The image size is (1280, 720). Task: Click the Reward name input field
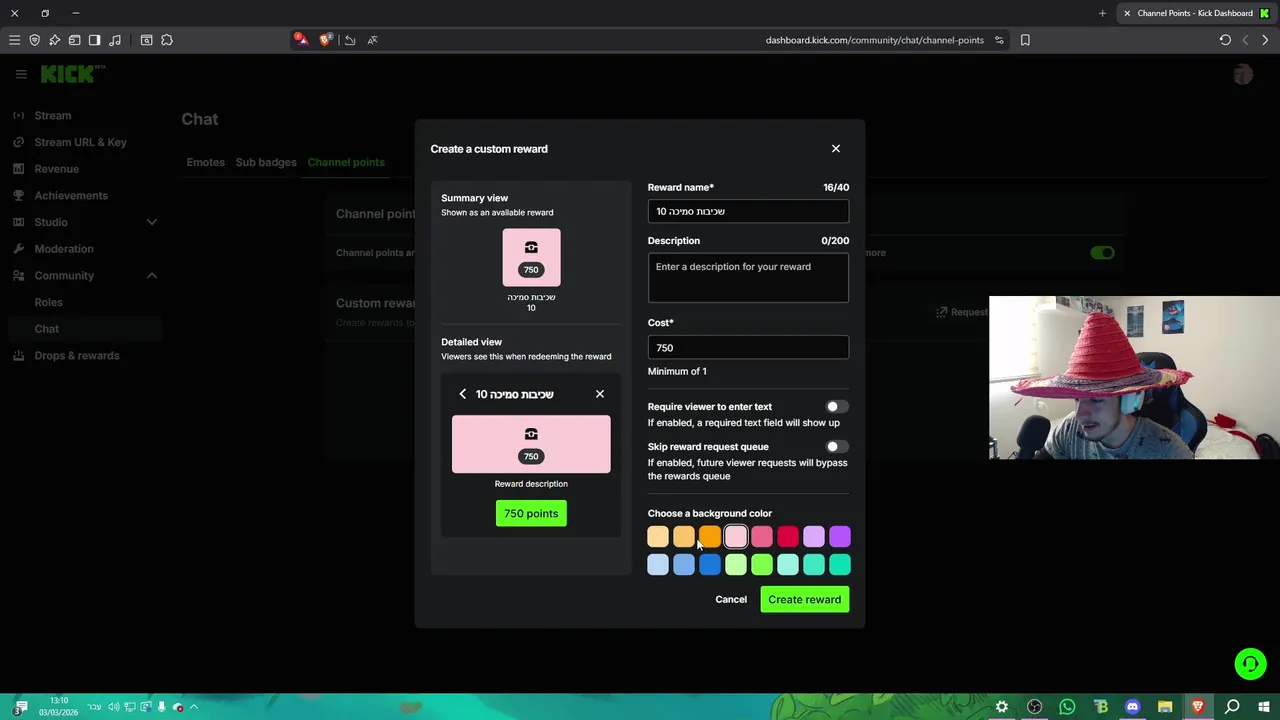[748, 211]
